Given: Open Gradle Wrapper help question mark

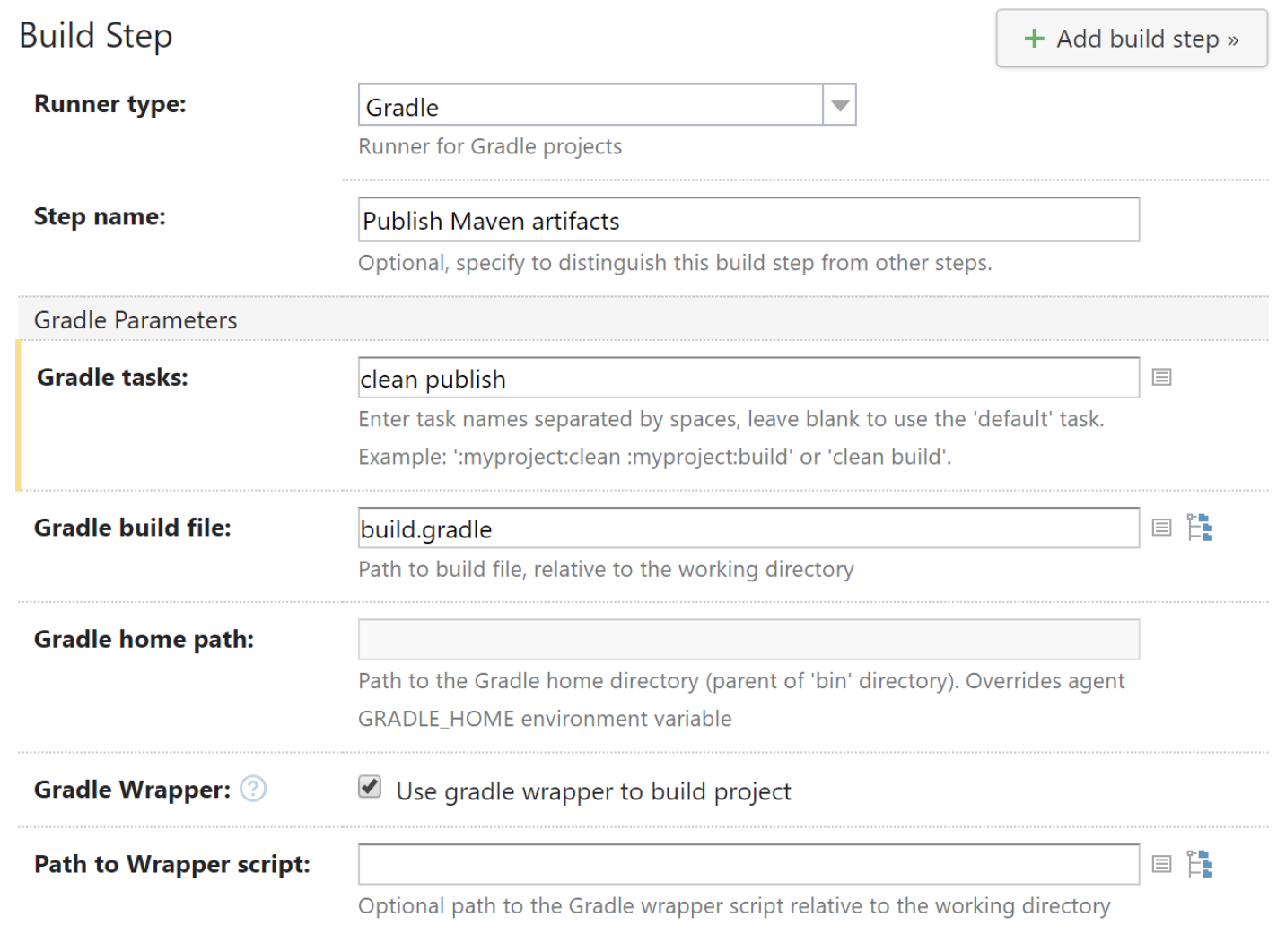Looking at the screenshot, I should (x=253, y=789).
